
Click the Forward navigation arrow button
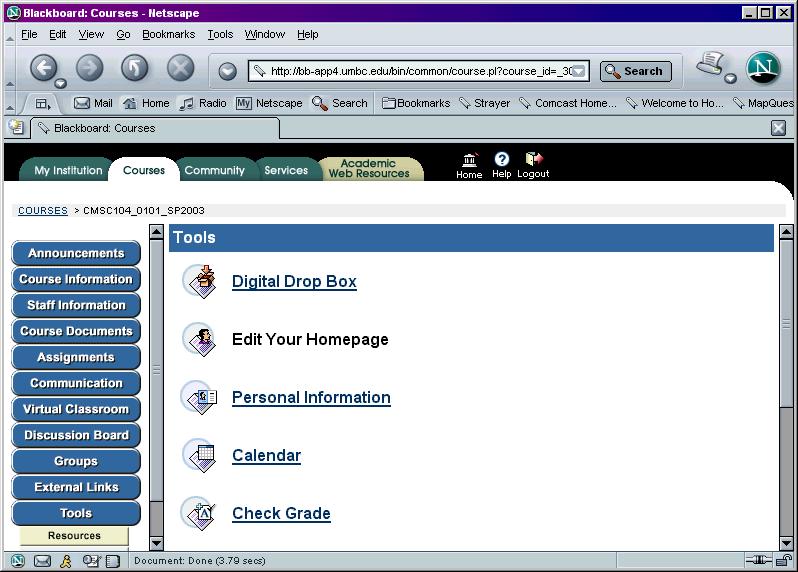[x=90, y=68]
